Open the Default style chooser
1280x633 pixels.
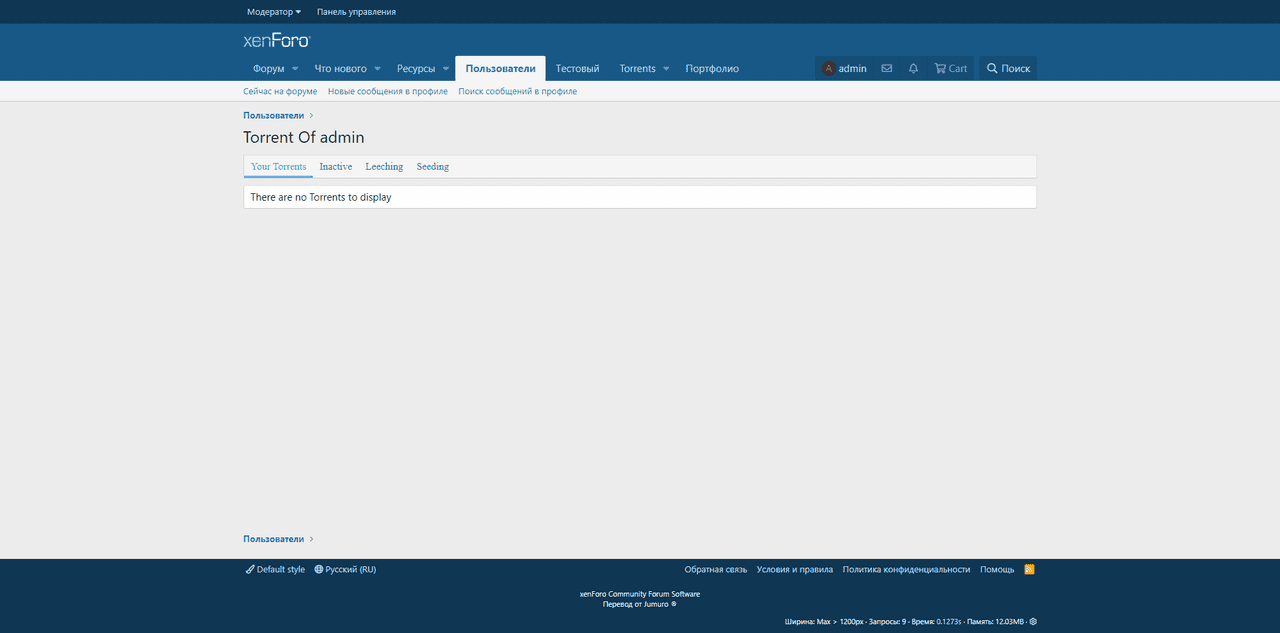275,569
